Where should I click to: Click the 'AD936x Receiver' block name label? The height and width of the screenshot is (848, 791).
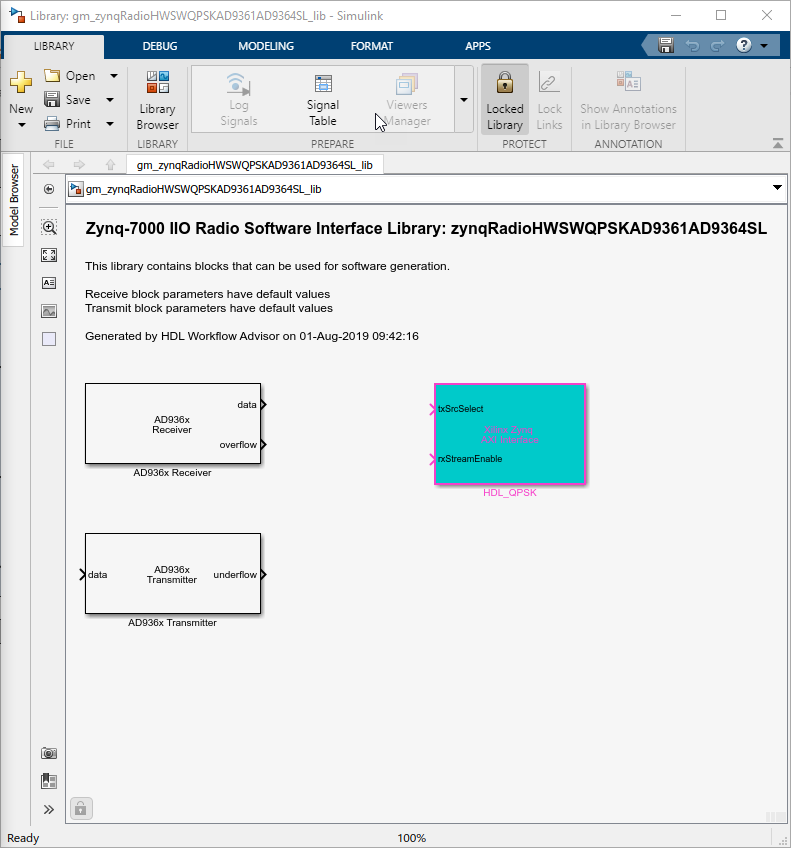(x=172, y=473)
